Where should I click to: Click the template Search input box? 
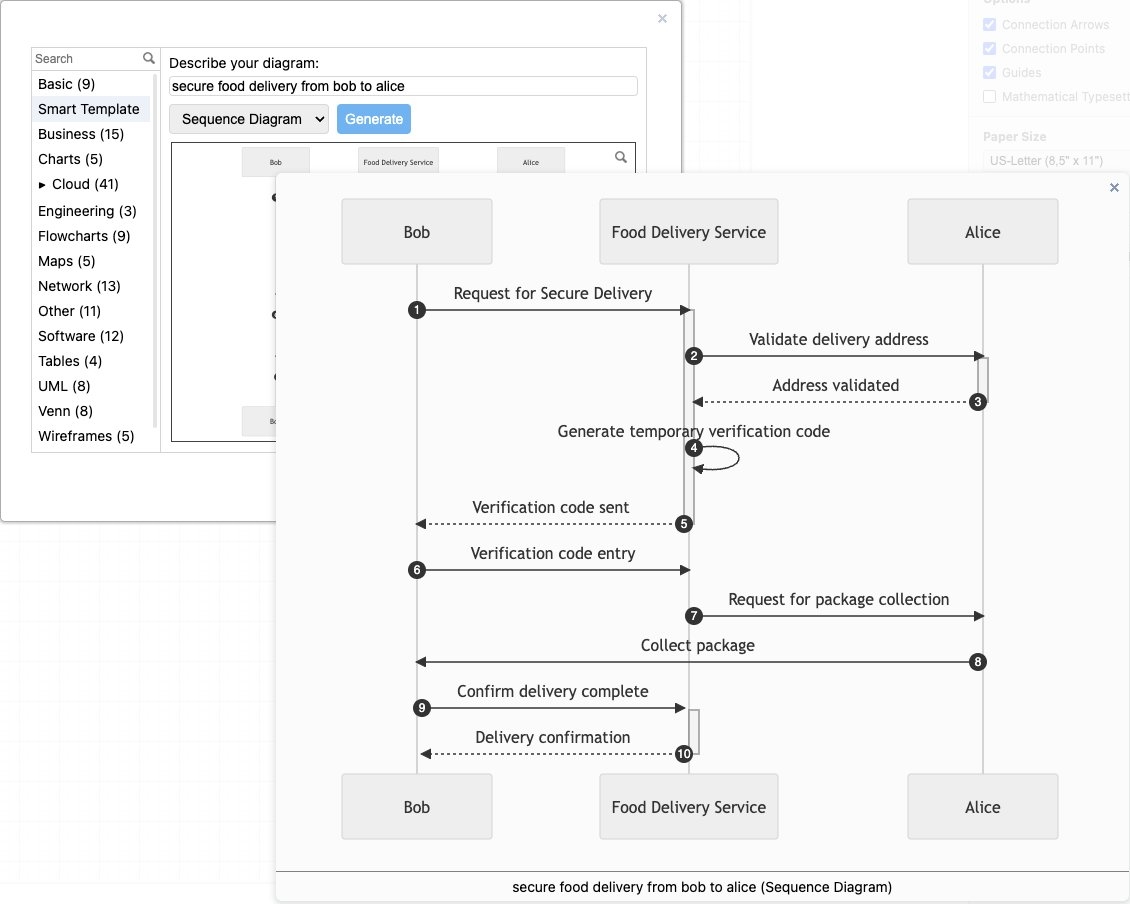point(87,58)
